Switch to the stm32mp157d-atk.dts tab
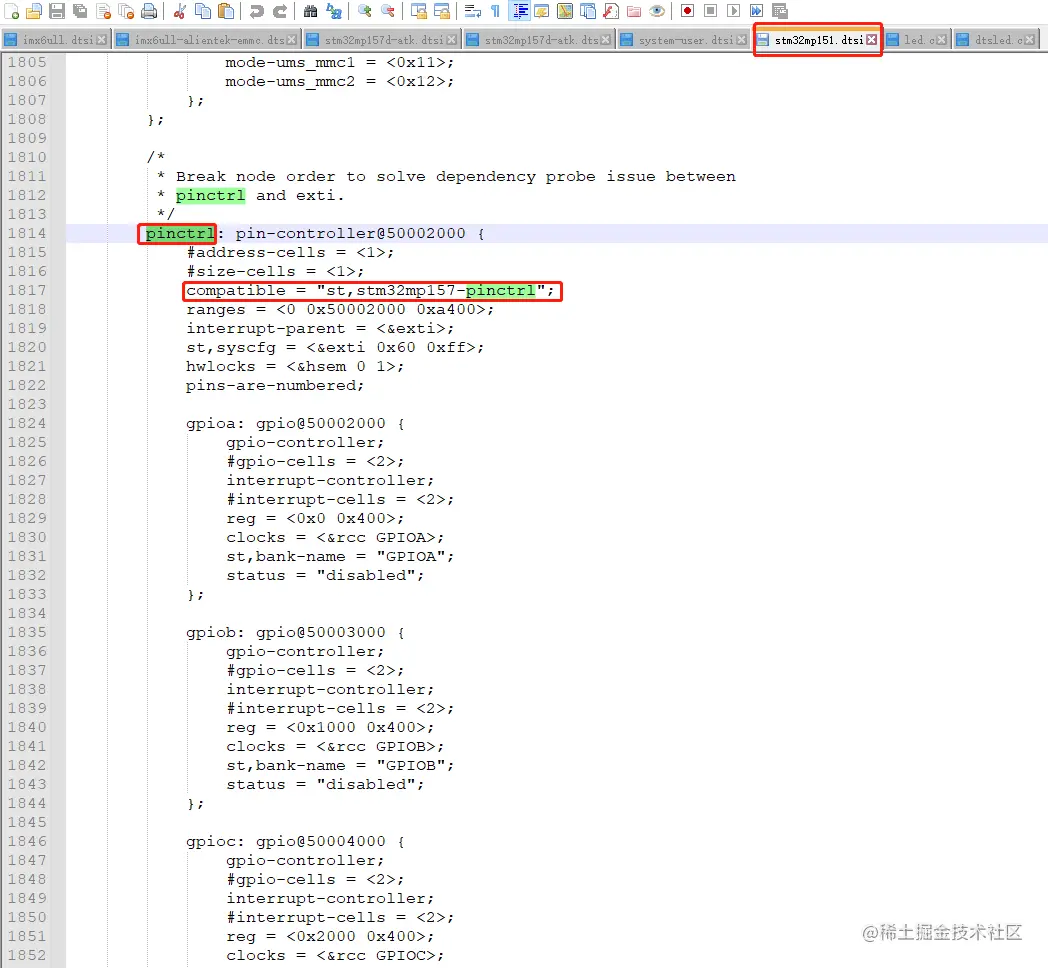This screenshot has height=968, width=1048. [x=539, y=40]
